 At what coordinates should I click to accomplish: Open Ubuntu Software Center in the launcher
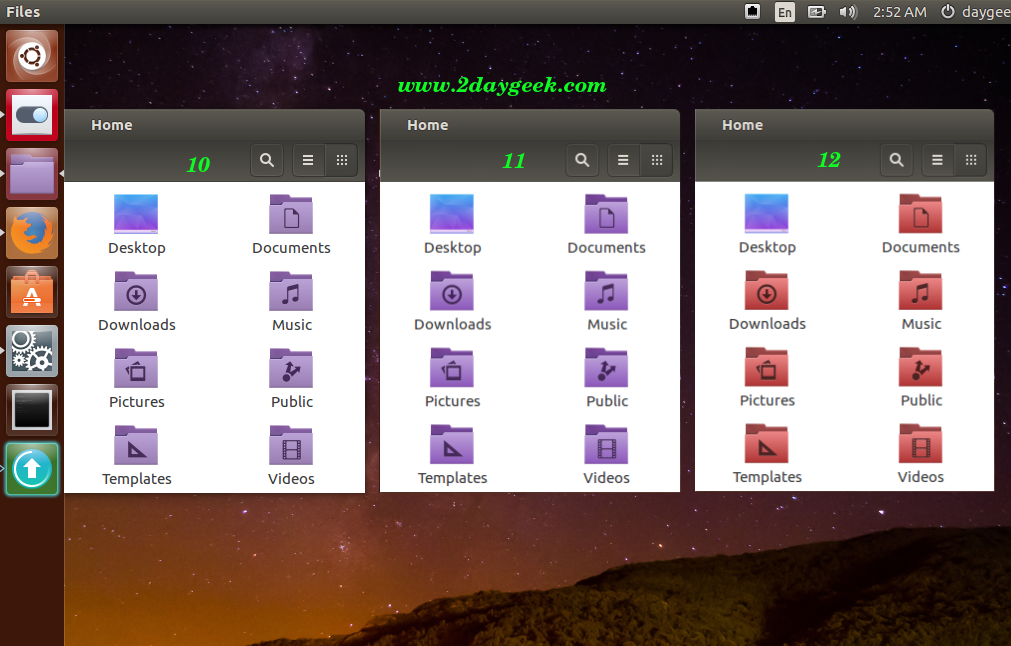[33, 292]
